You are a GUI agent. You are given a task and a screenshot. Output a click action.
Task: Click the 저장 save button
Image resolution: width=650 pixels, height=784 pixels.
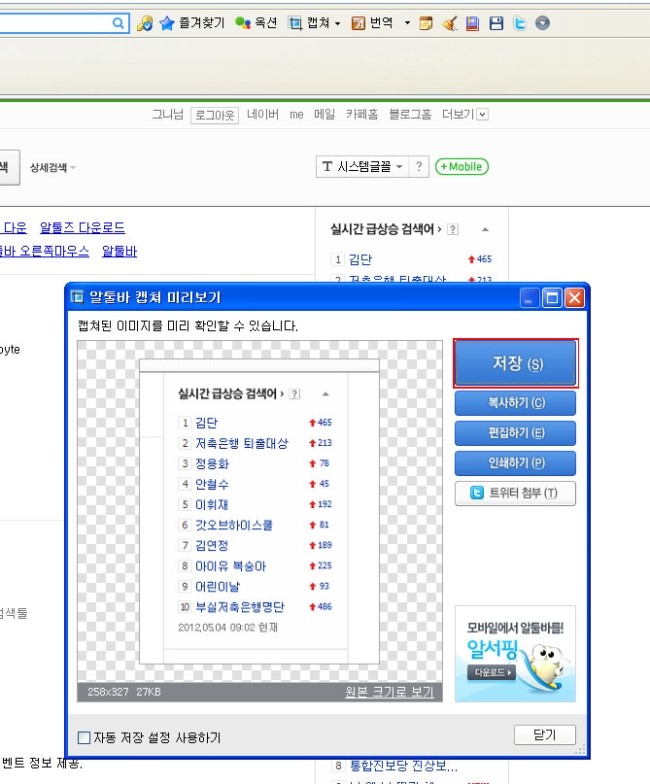(515, 364)
